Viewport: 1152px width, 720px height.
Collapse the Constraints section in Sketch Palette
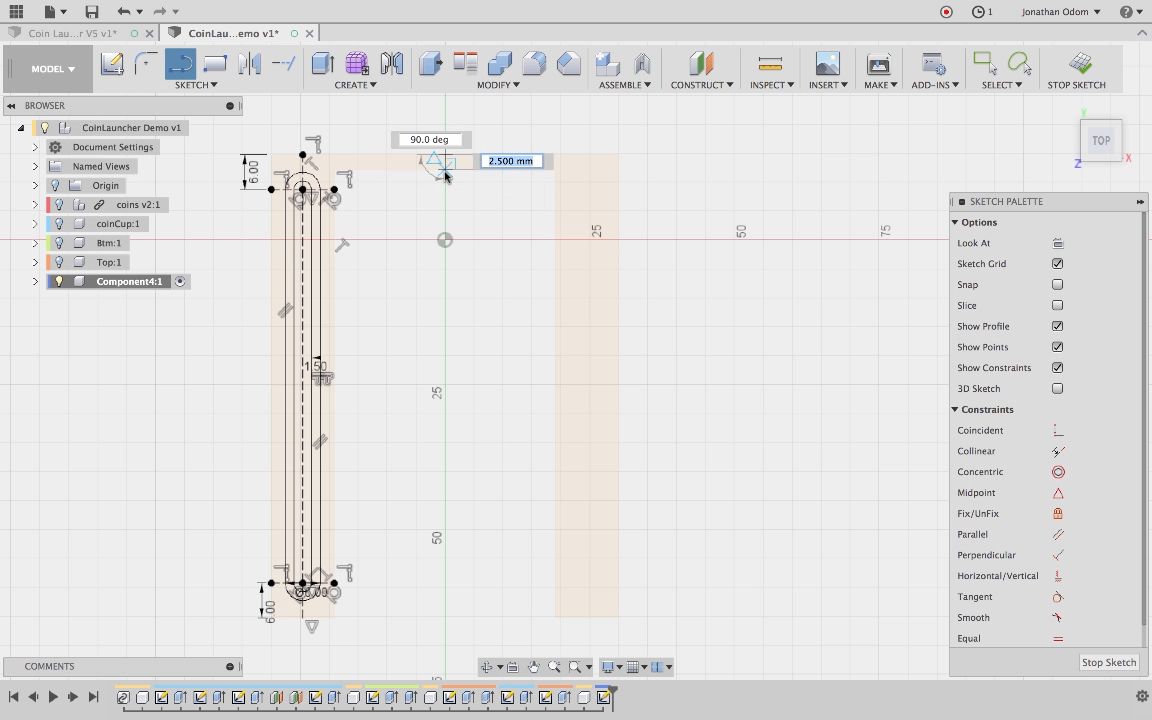[x=955, y=410]
